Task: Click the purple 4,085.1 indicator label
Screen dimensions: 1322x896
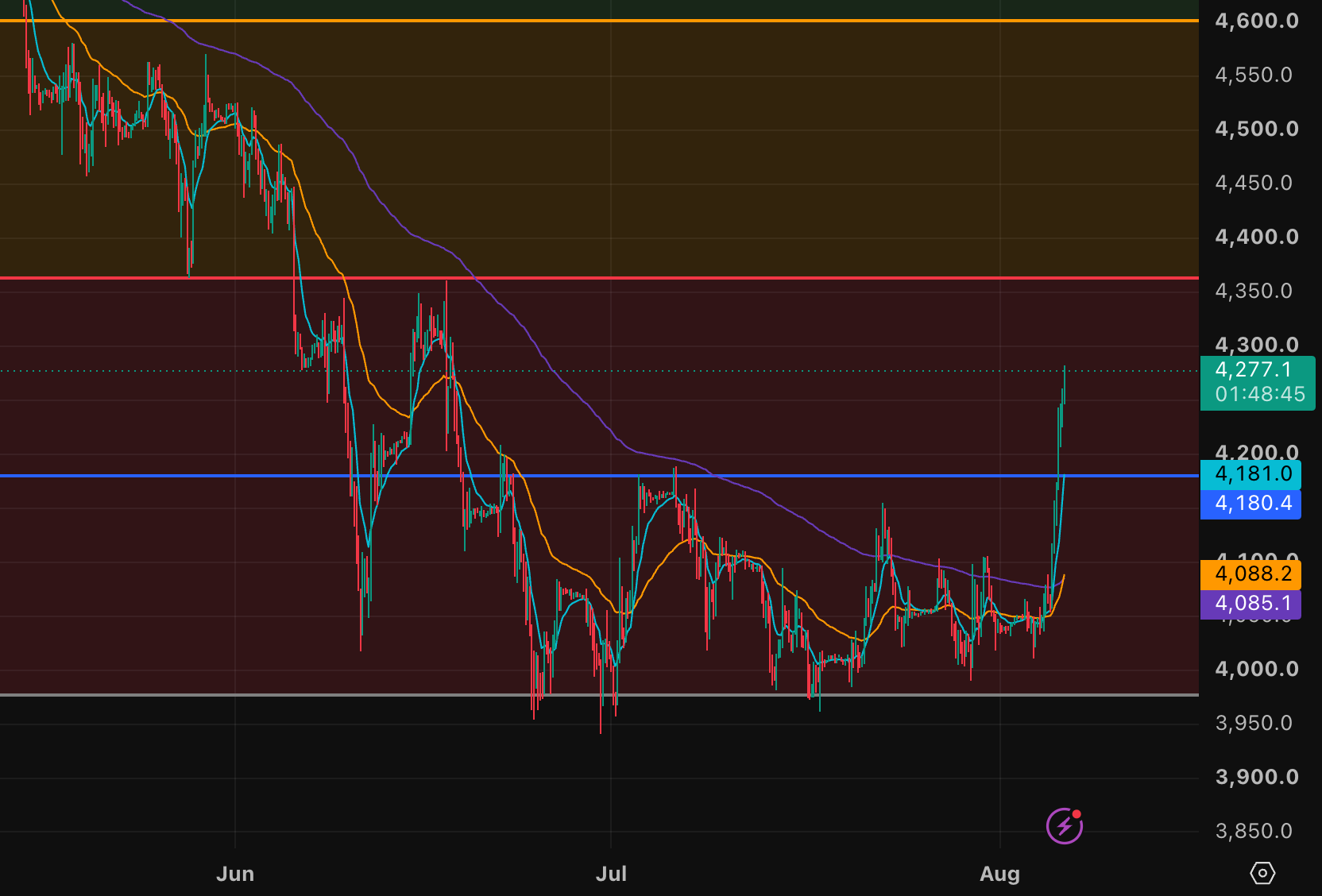Action: pos(1251,604)
